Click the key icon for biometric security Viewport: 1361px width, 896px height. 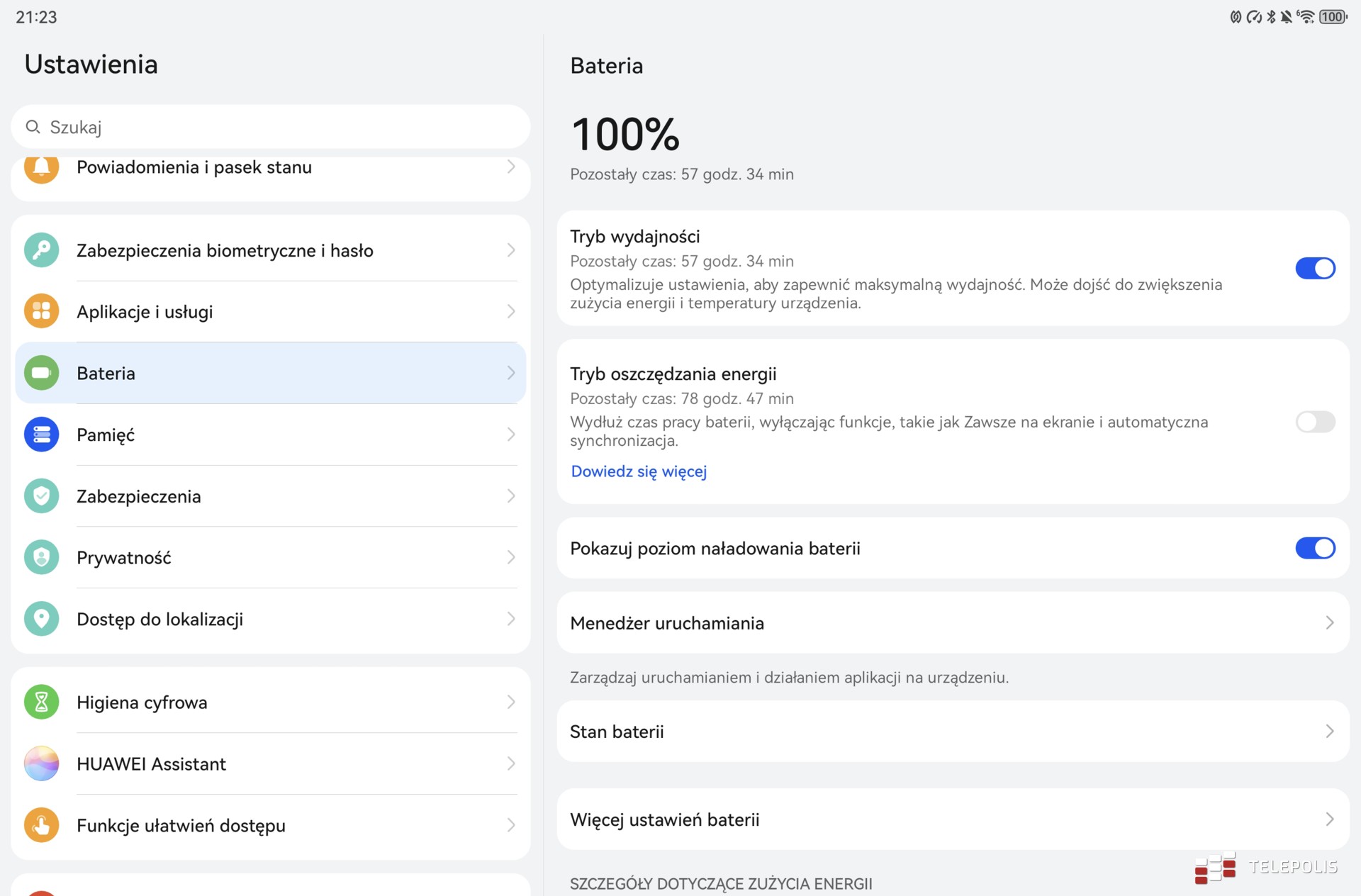pos(41,250)
